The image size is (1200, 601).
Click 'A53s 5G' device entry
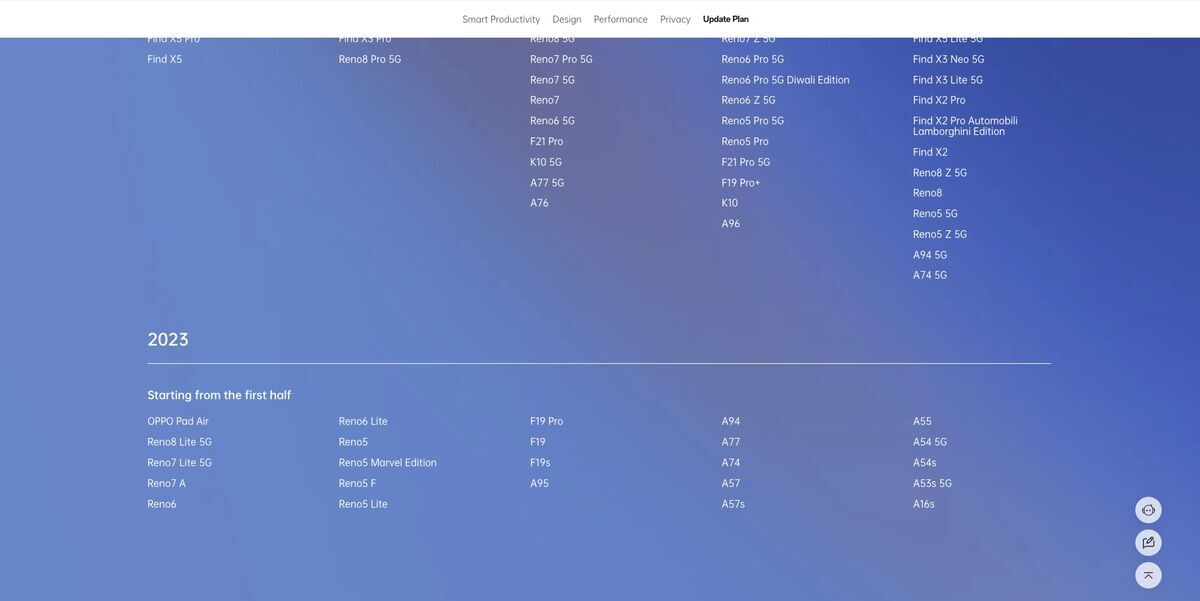pos(932,484)
